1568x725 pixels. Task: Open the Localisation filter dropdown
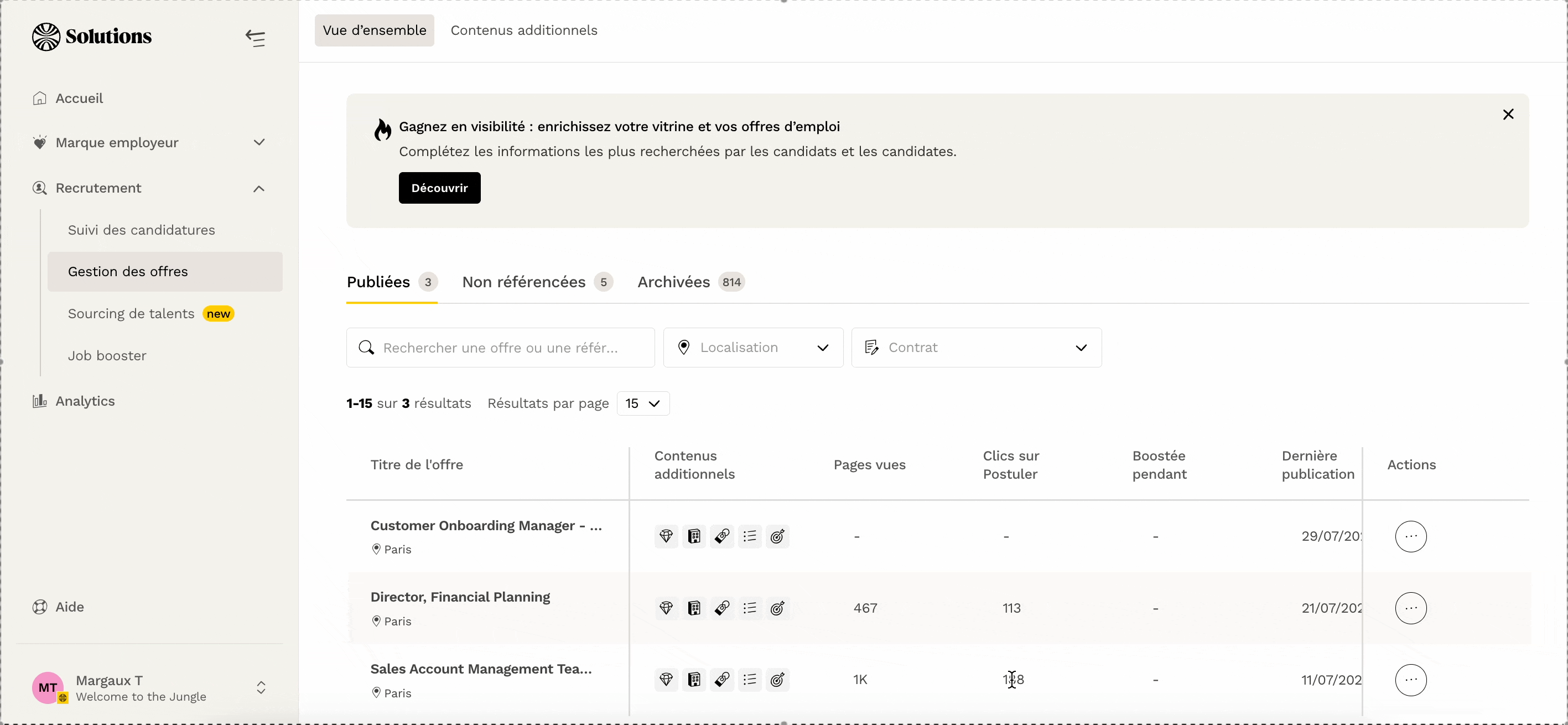tap(753, 348)
